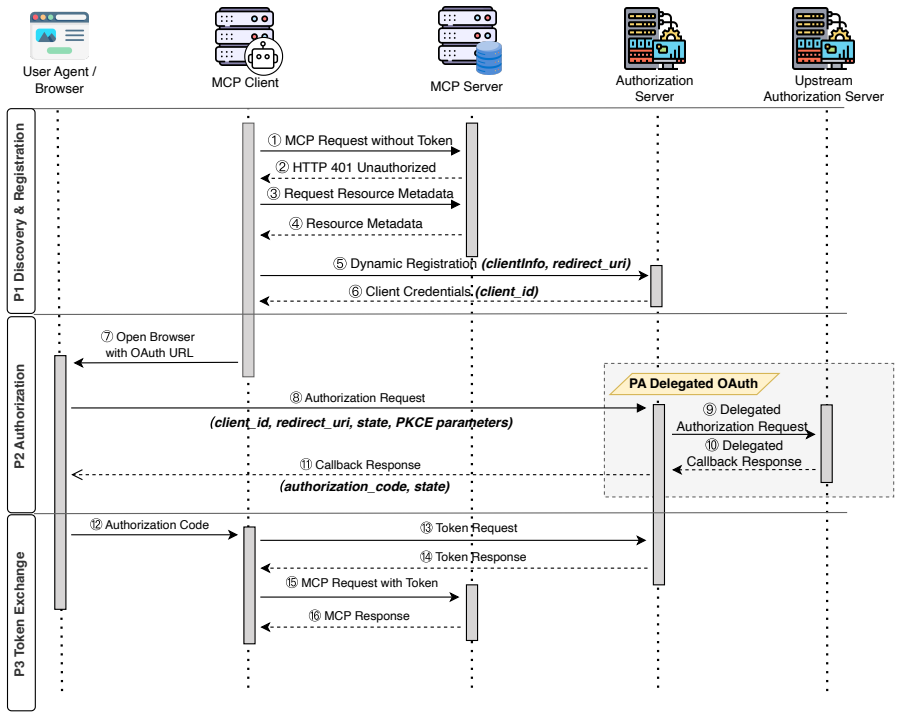The image size is (901, 718).
Task: Select step 8 'Authorization Request' text
Action: [x=357, y=397]
